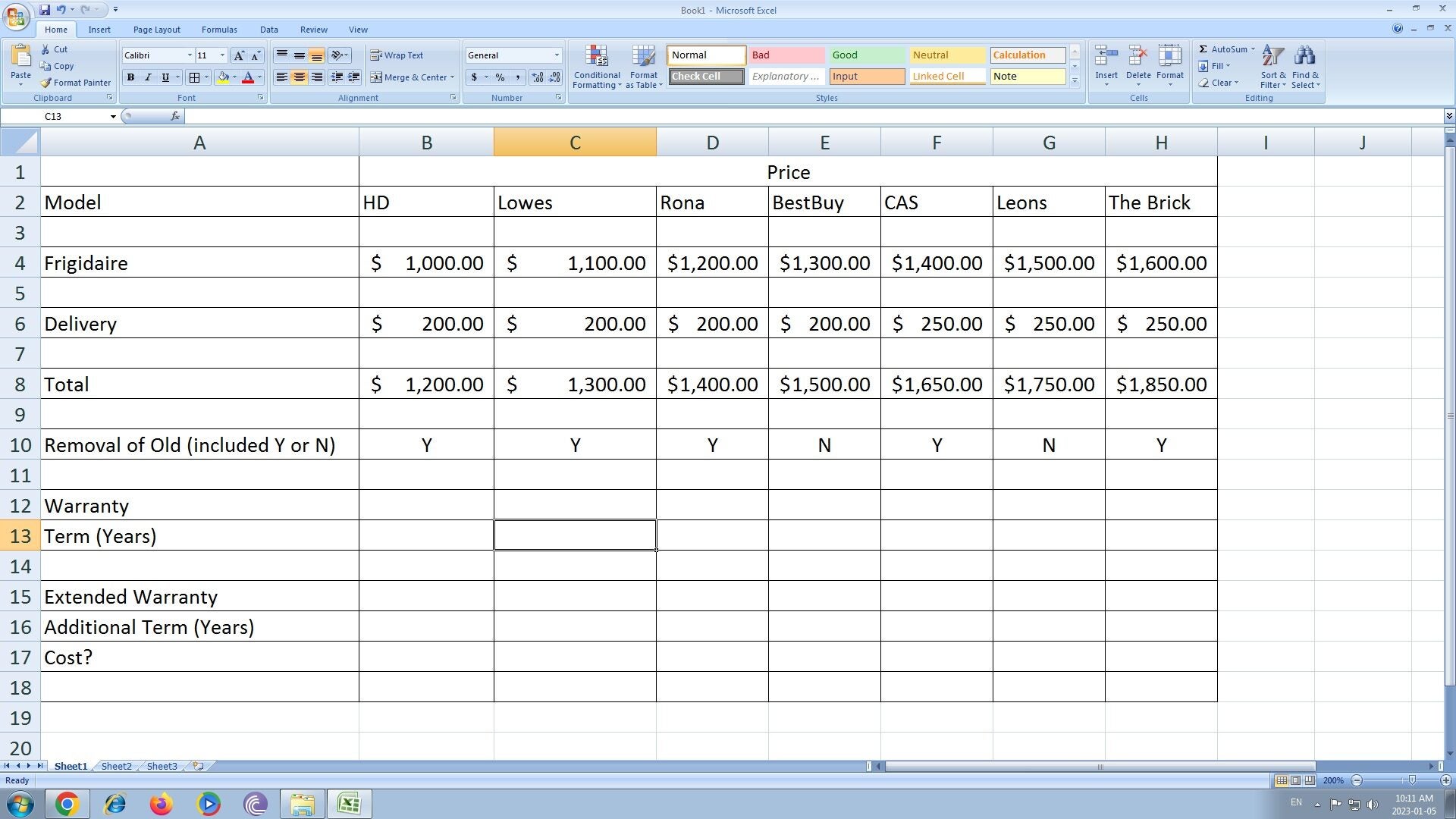Open the Font dialog box launcher
Screen dimensions: 1456x819
coord(261,98)
